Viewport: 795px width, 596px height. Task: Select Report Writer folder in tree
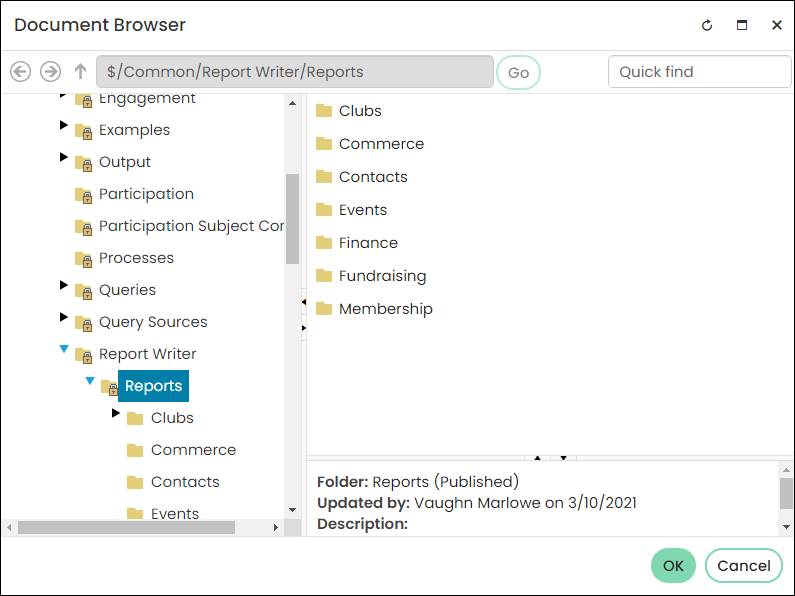147,354
